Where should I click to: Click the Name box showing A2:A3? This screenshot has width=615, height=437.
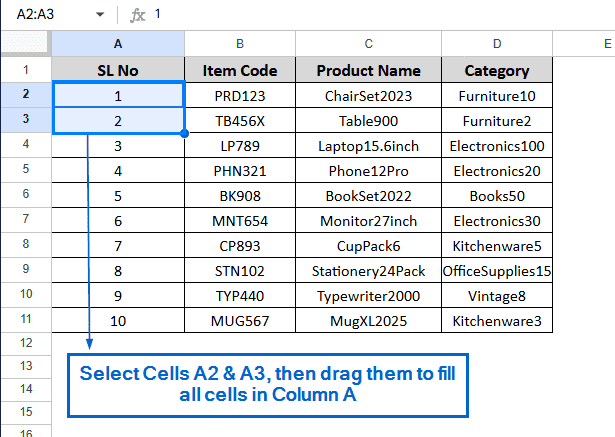coord(45,15)
